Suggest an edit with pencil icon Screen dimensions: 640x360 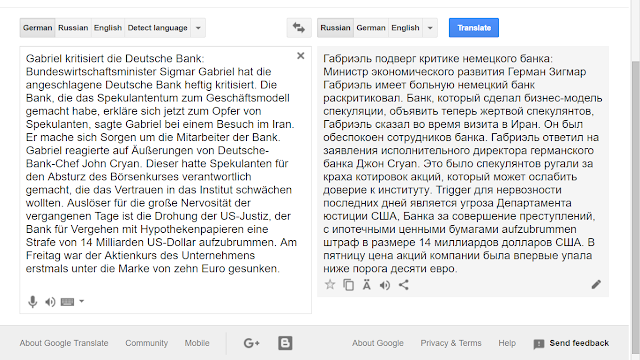tap(596, 284)
